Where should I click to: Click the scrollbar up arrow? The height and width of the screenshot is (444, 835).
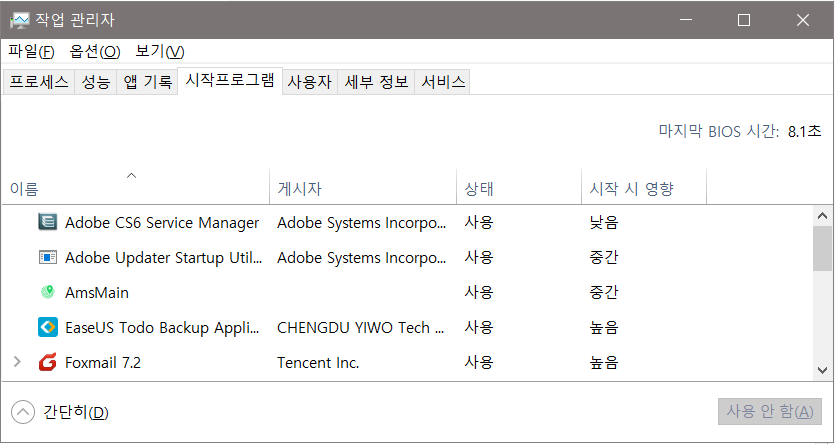tap(822, 216)
